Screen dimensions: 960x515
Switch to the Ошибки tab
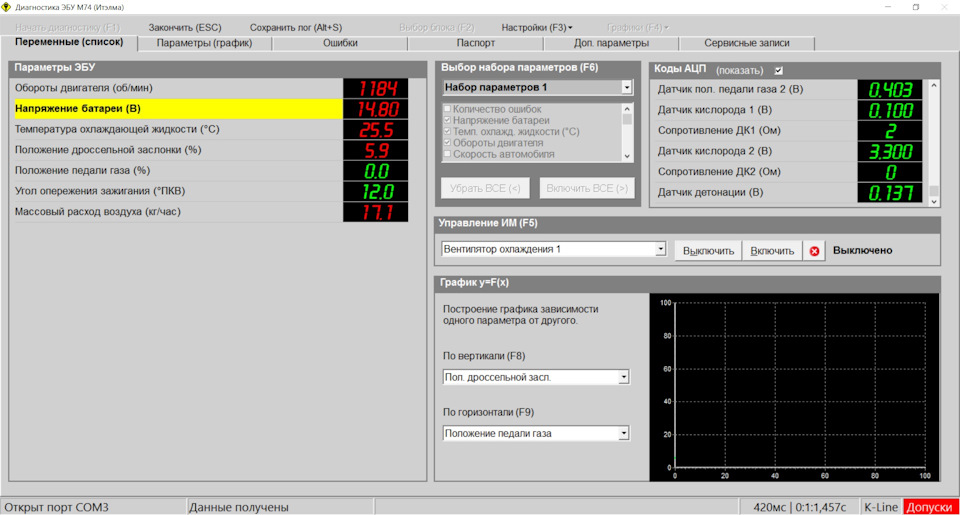340,43
